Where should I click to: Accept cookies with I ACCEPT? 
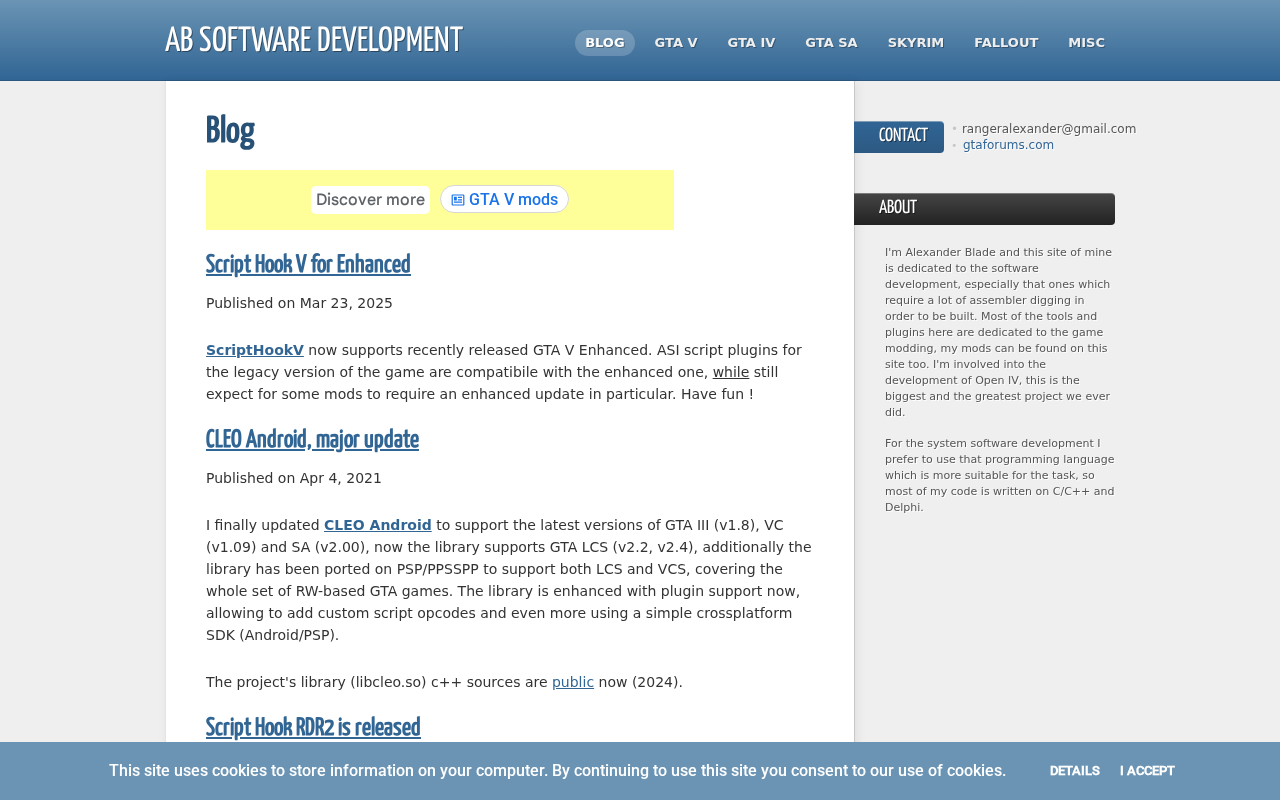point(1147,771)
